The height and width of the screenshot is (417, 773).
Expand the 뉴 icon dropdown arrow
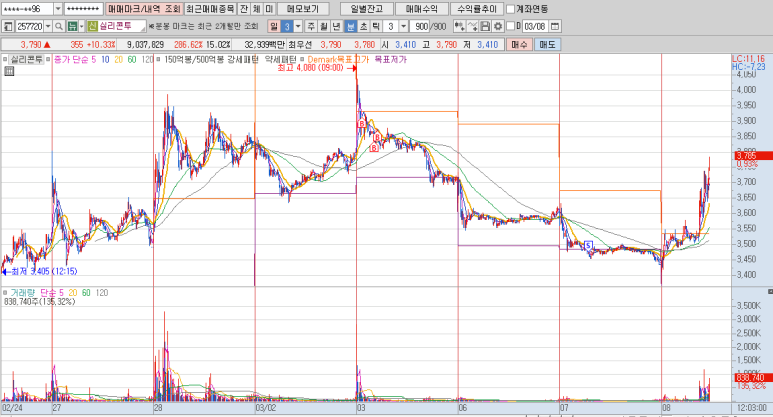pos(82,26)
